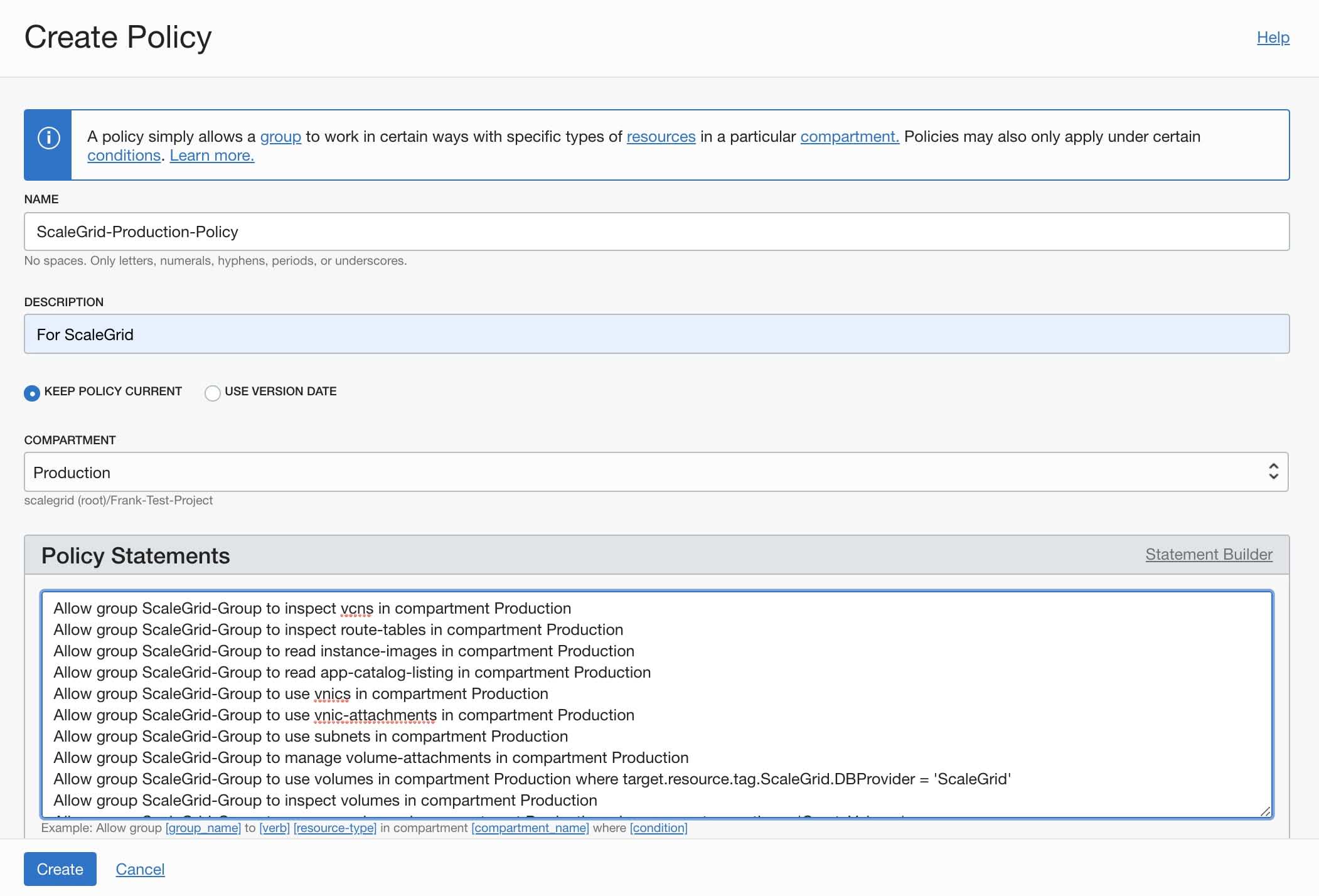Grab the text area resize handle corner
The width and height of the screenshot is (1319, 896).
[x=1265, y=811]
